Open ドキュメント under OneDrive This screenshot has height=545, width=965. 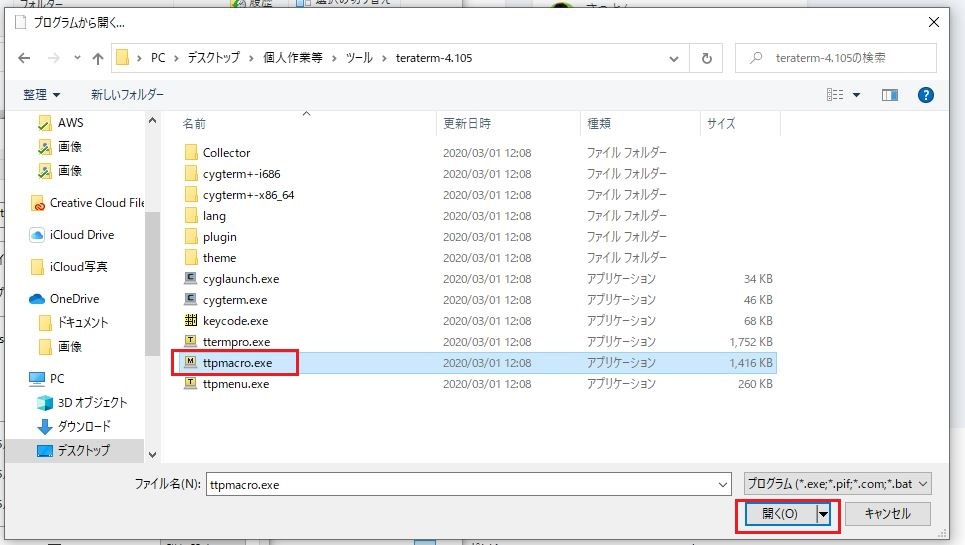click(x=73, y=322)
